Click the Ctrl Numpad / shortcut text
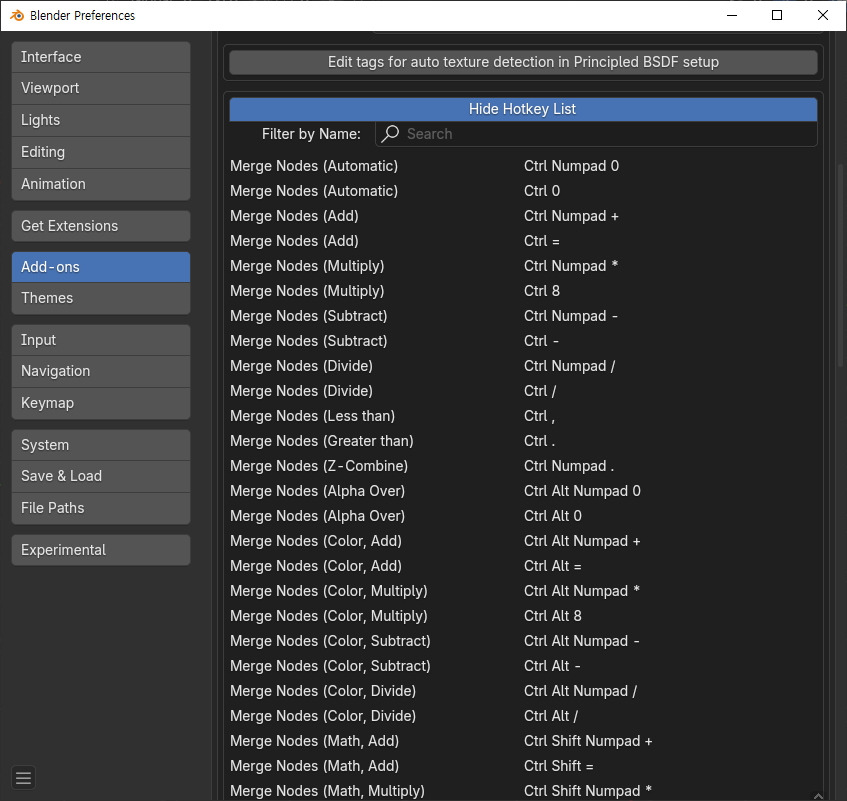847x801 pixels. (569, 366)
